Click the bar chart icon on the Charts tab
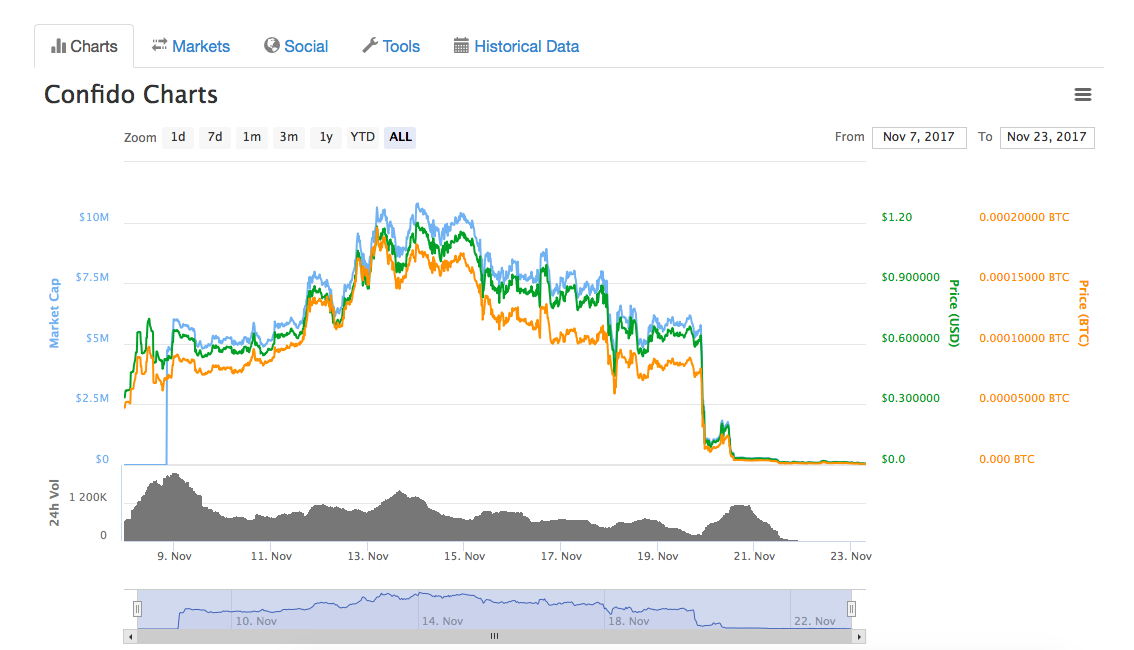 click(58, 46)
